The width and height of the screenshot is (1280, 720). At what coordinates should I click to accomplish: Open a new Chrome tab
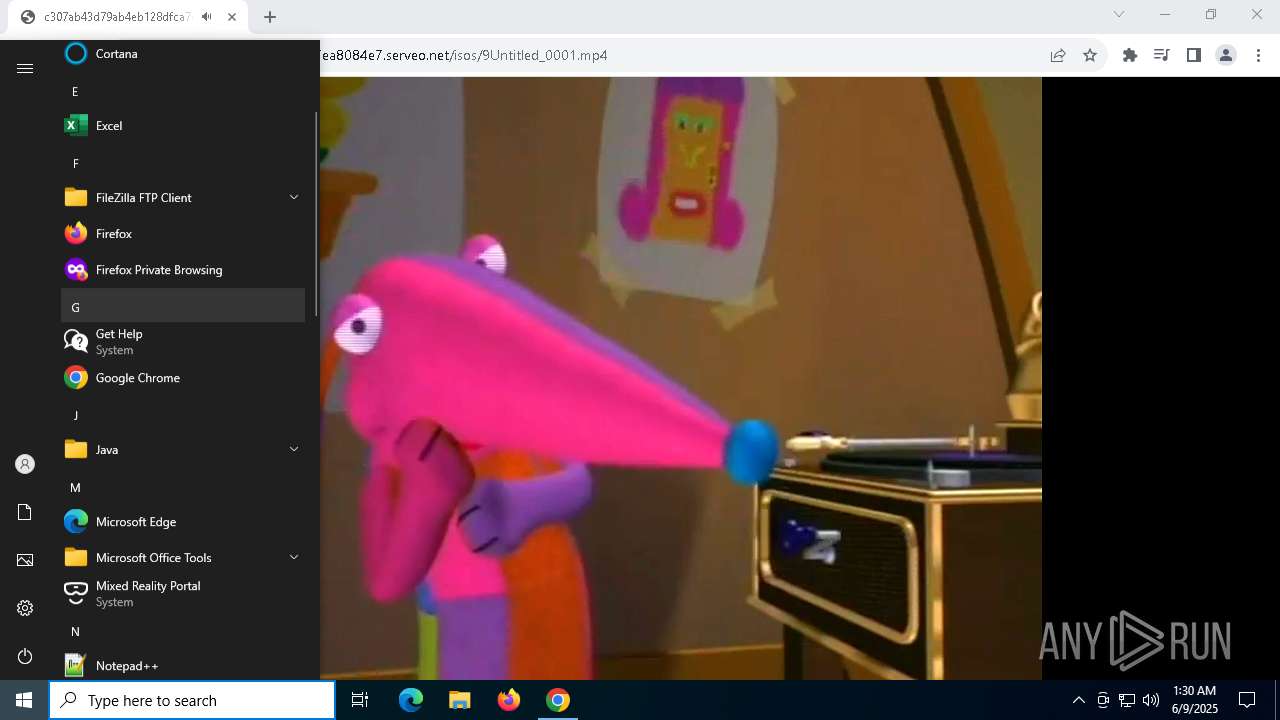(x=270, y=17)
